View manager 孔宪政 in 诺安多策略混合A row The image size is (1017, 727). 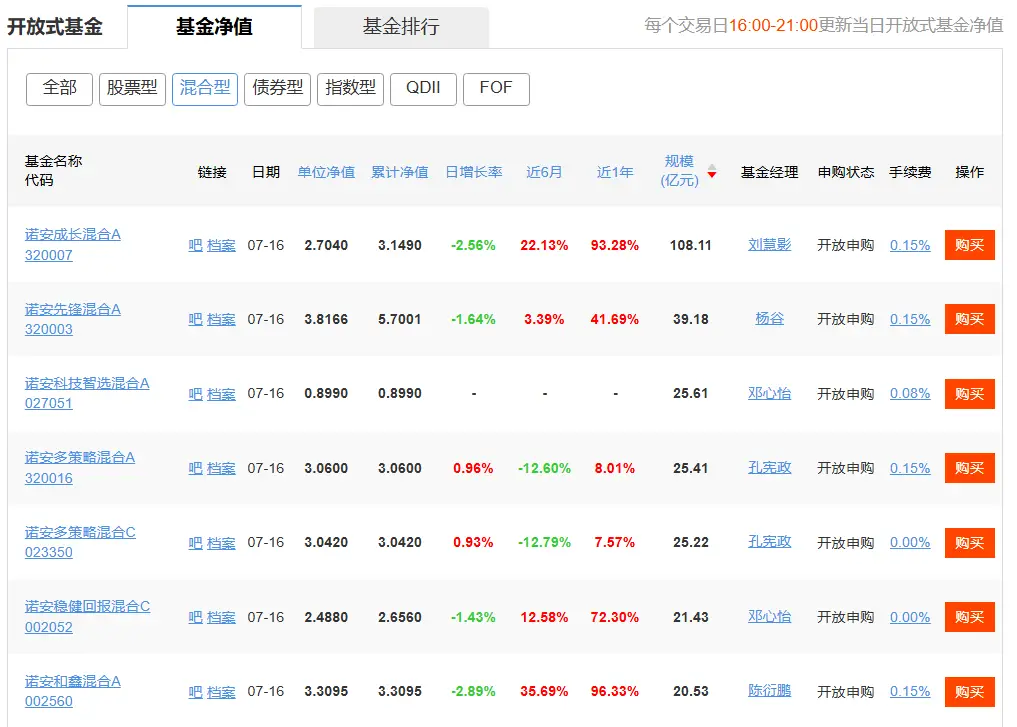[x=769, y=467]
